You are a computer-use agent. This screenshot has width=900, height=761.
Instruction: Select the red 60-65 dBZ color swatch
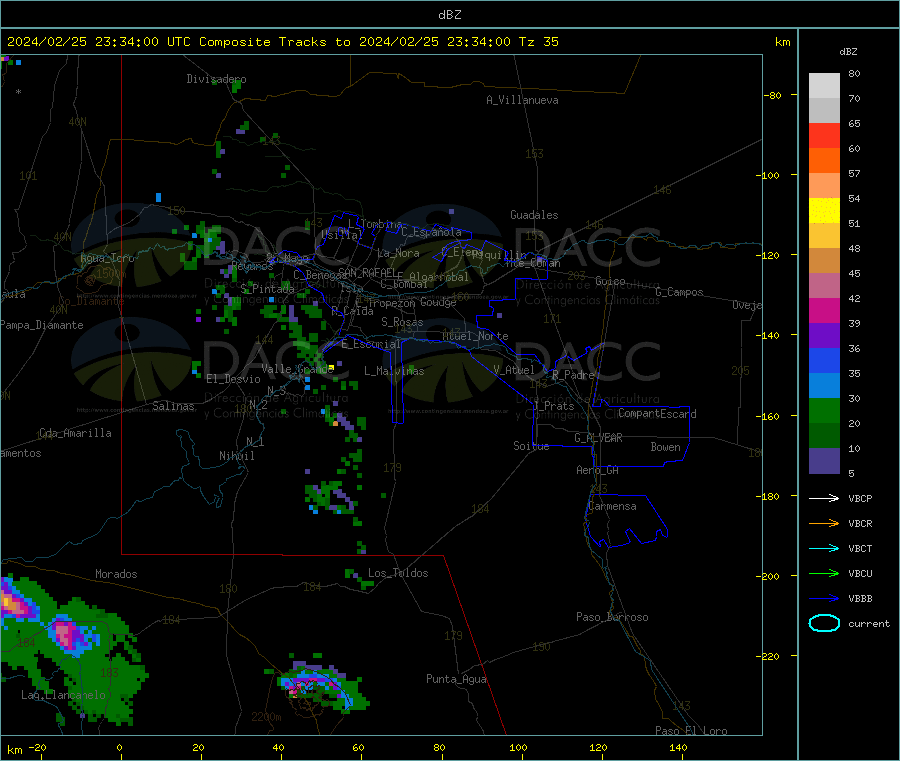824,135
